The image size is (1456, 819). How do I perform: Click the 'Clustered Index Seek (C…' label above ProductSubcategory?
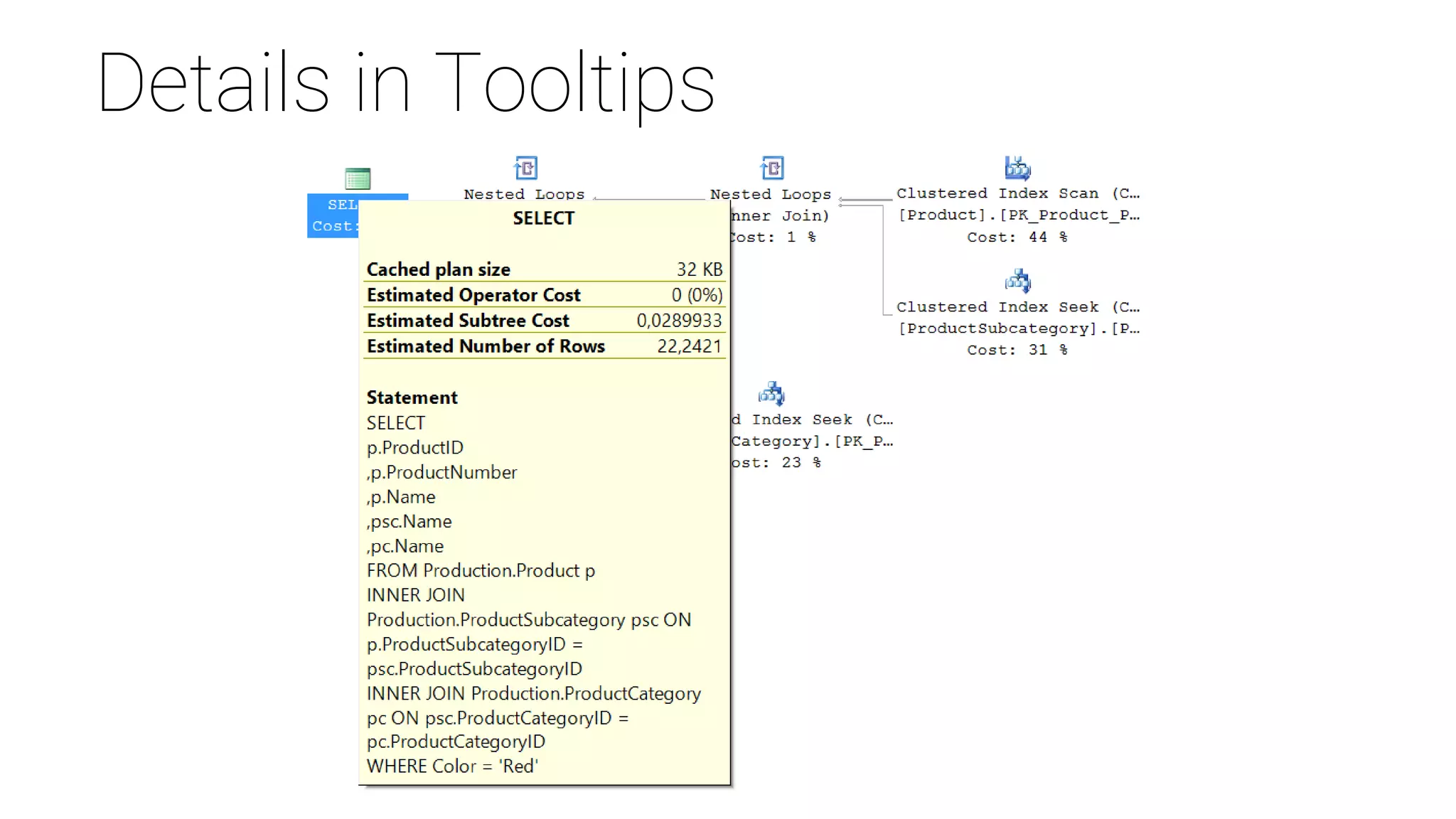coord(1017,307)
